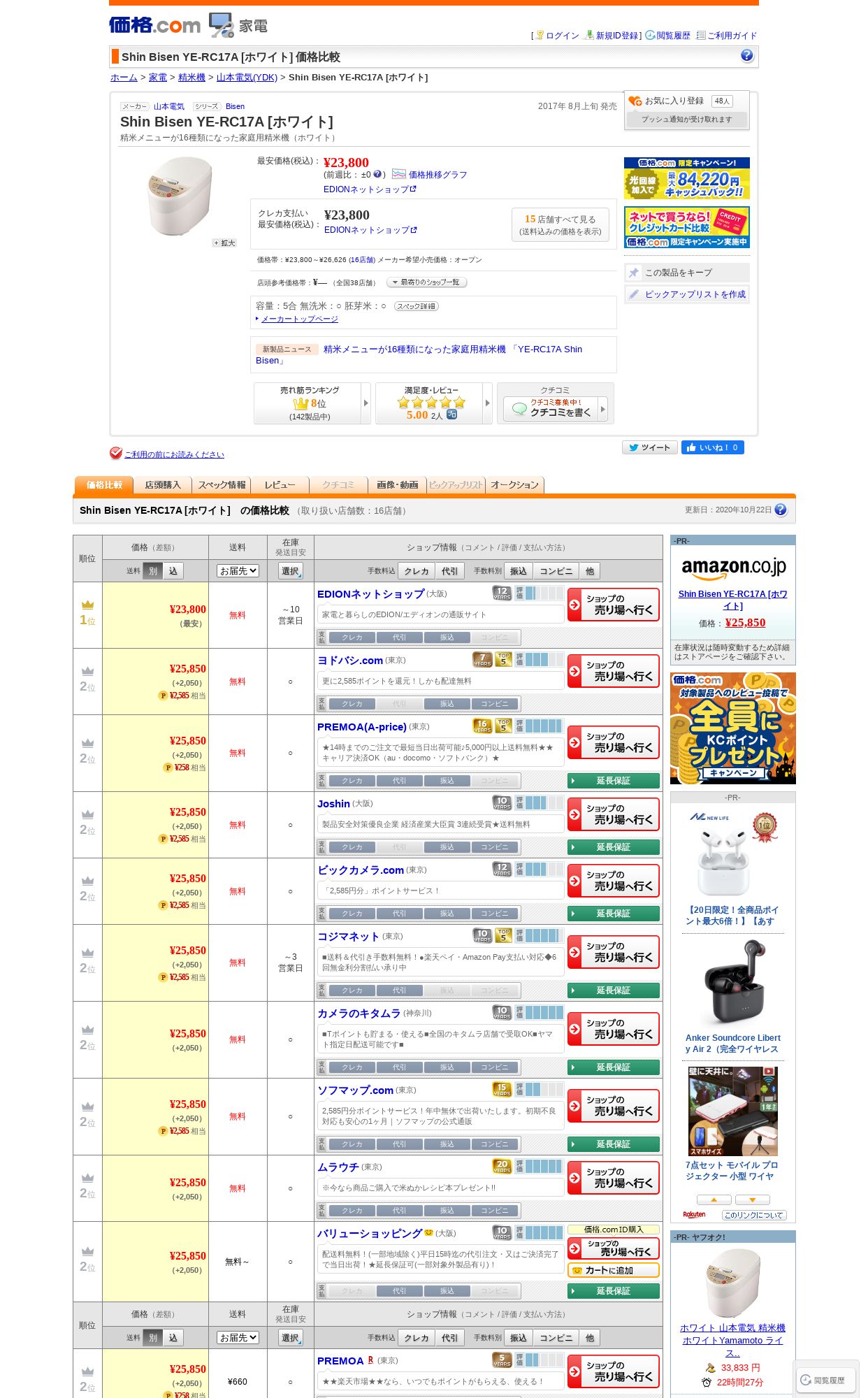Image resolution: width=868 pixels, height=1398 pixels.
Task: Expand 最寄りのショップ一覧 dropdown
Action: (x=427, y=282)
